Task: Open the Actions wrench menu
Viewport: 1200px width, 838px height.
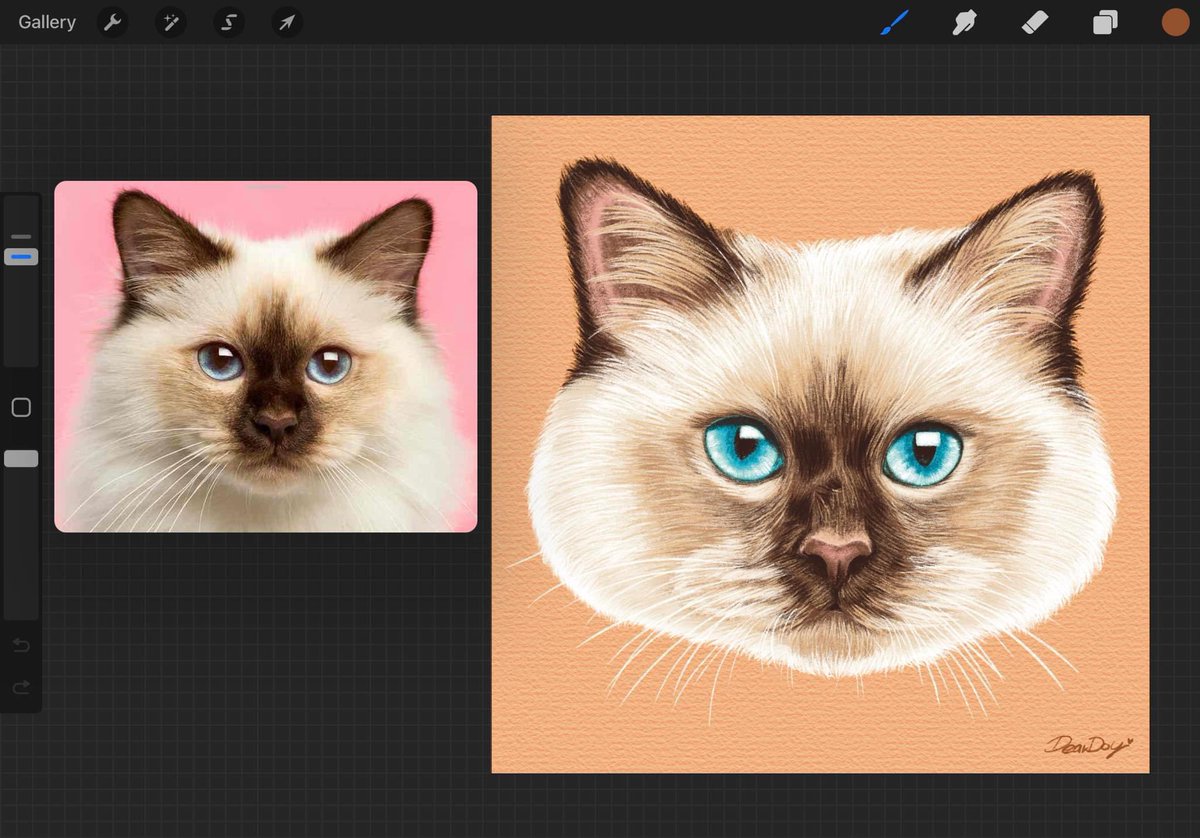Action: tap(113, 22)
